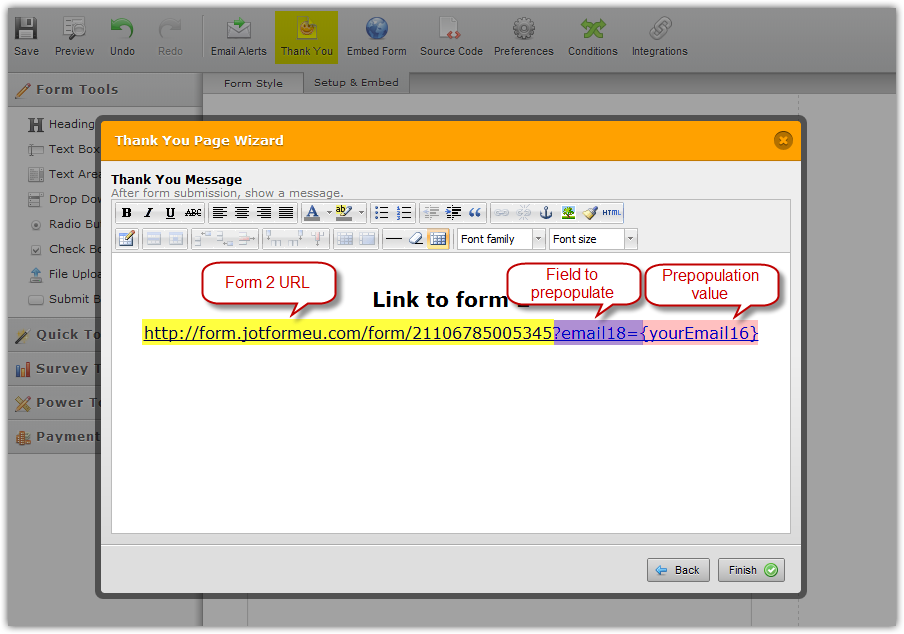Close the Thank You Page Wizard
The width and height of the screenshot is (904, 634).
(783, 140)
